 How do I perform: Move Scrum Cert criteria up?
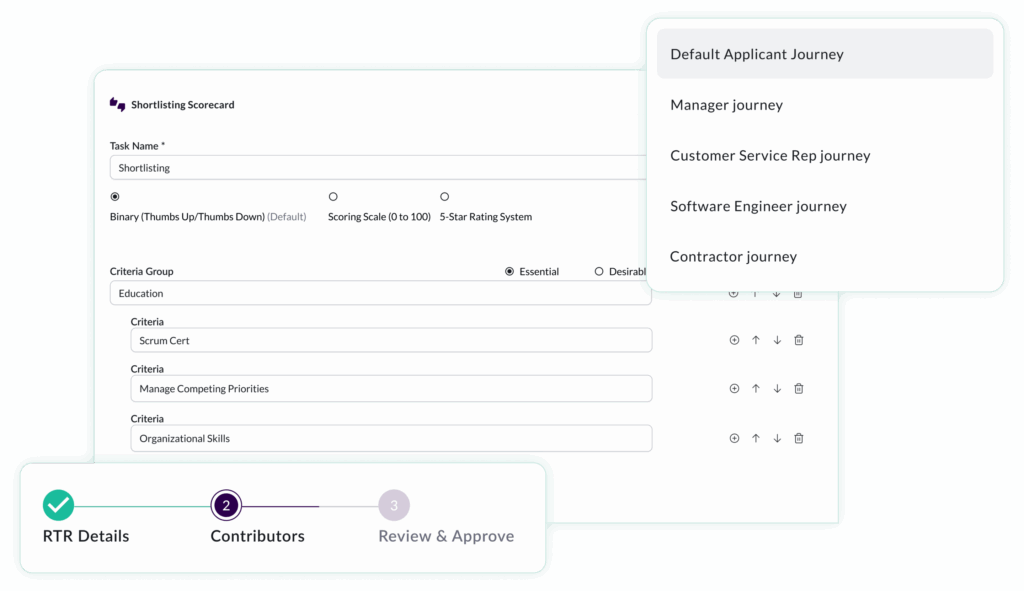pos(756,340)
